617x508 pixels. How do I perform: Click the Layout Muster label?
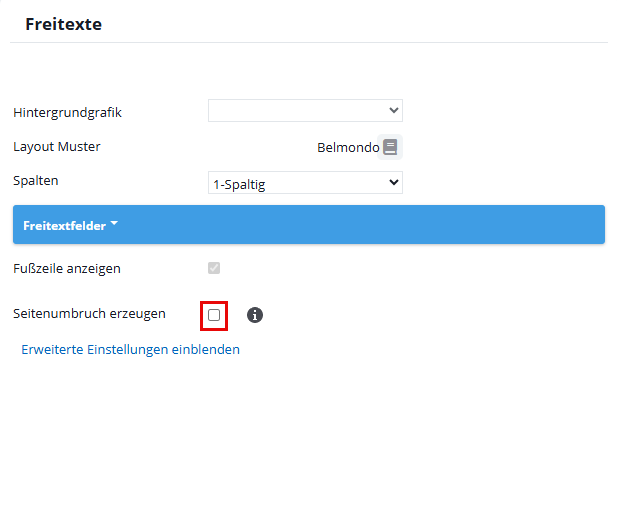tap(57, 146)
